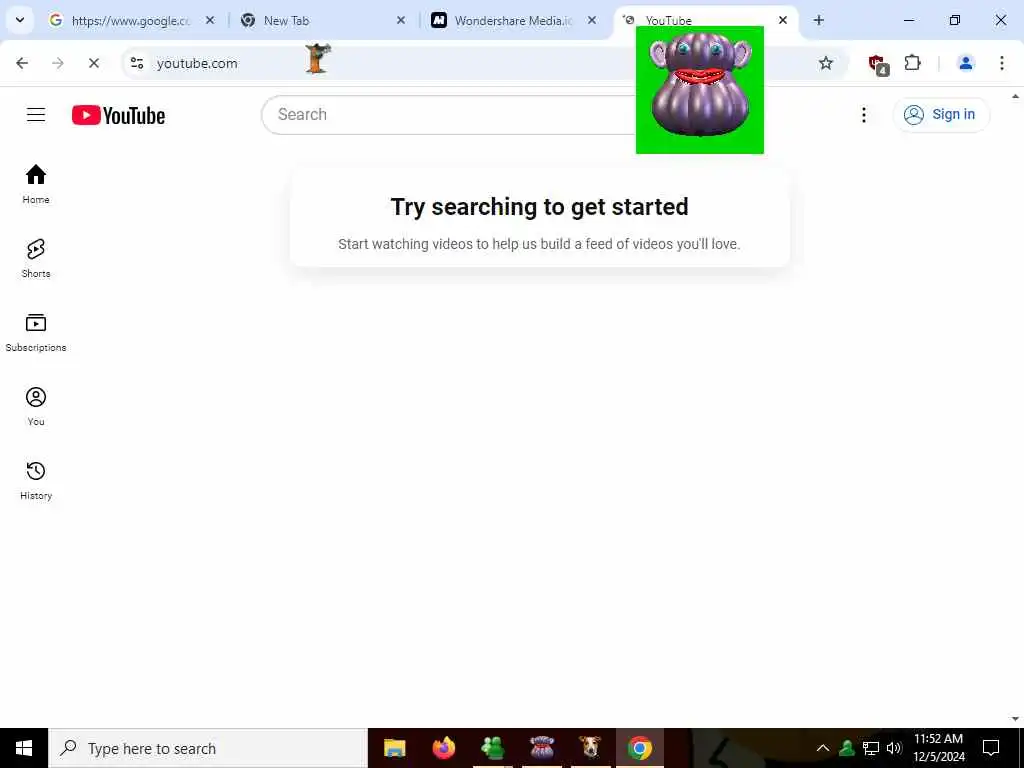
Task: Open the green figures taskbar app
Action: [492, 748]
